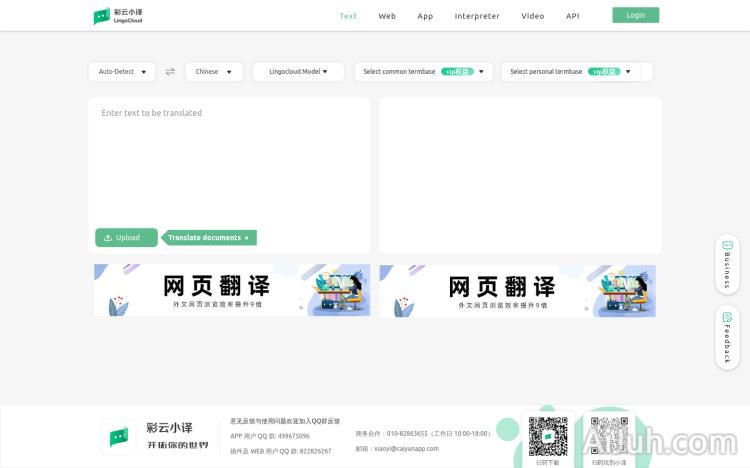750x468 pixels.
Task: Click the Login button
Action: click(x=636, y=15)
